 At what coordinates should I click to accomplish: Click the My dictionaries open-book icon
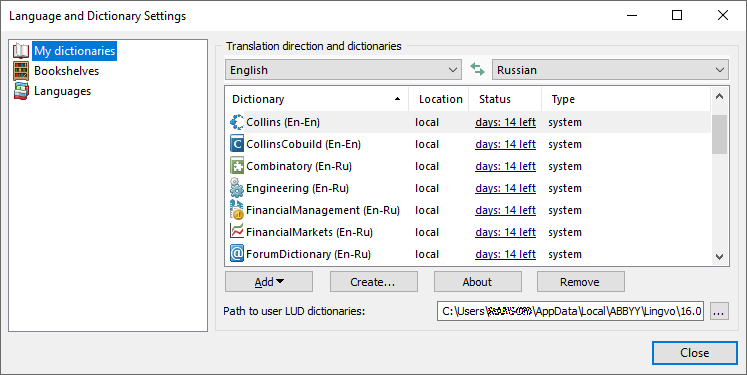[21, 51]
